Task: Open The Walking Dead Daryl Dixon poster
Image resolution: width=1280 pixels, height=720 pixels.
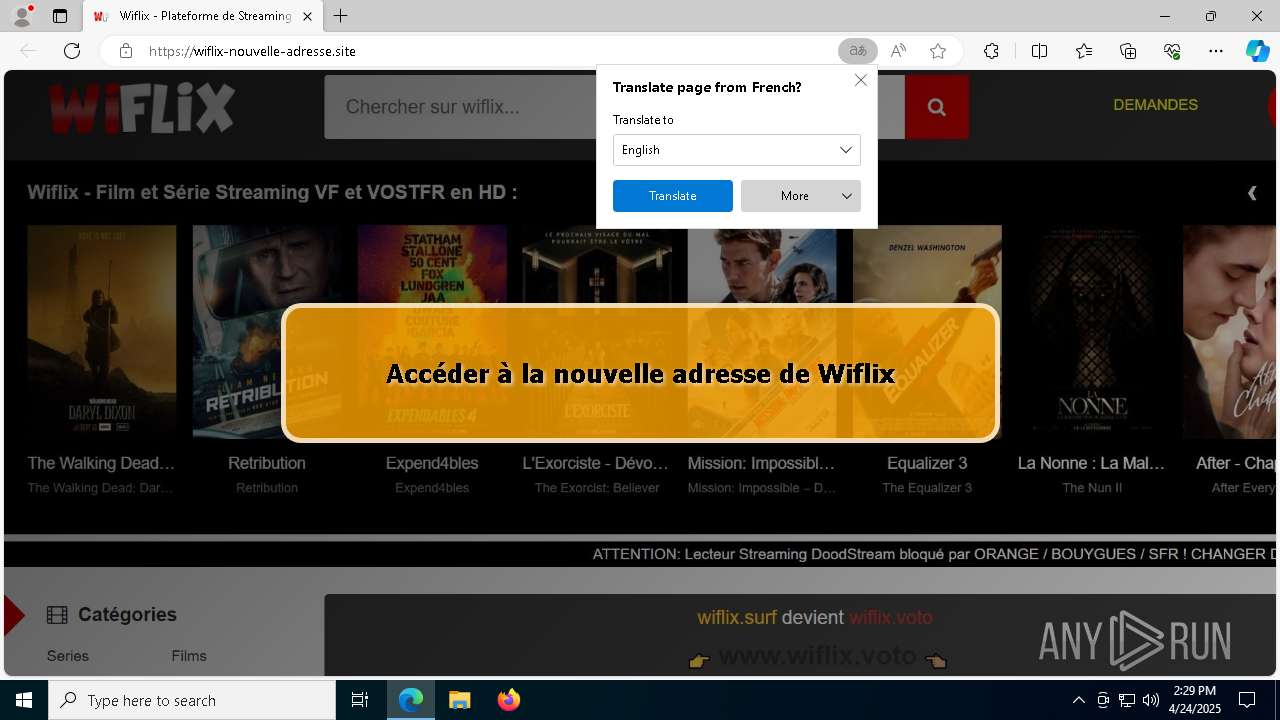Action: [102, 332]
